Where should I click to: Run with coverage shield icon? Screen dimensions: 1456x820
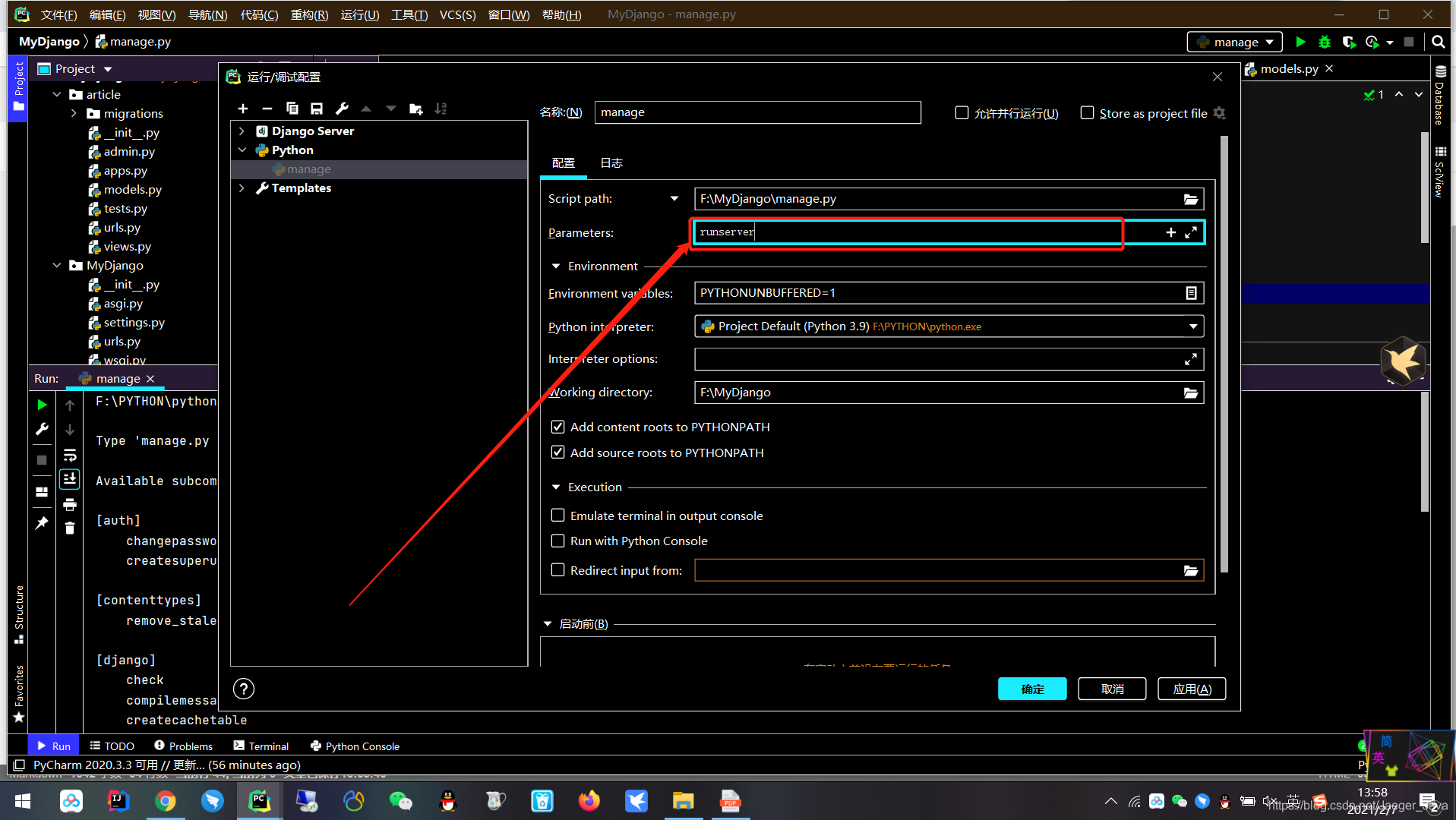coord(1349,42)
